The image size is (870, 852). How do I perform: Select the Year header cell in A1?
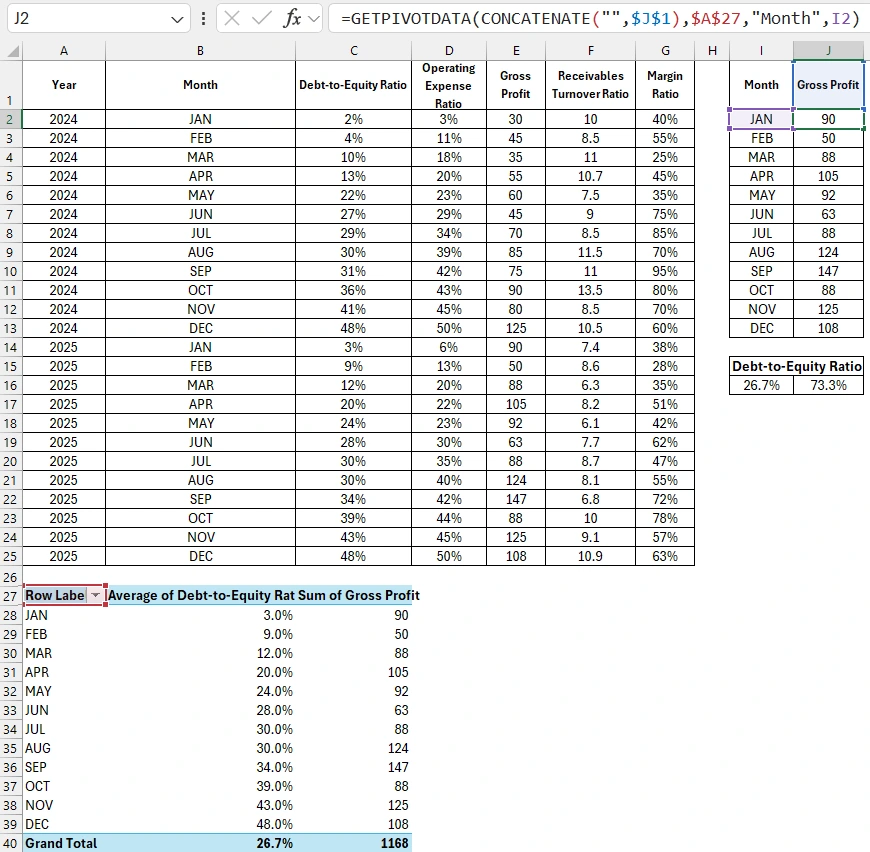click(x=63, y=85)
